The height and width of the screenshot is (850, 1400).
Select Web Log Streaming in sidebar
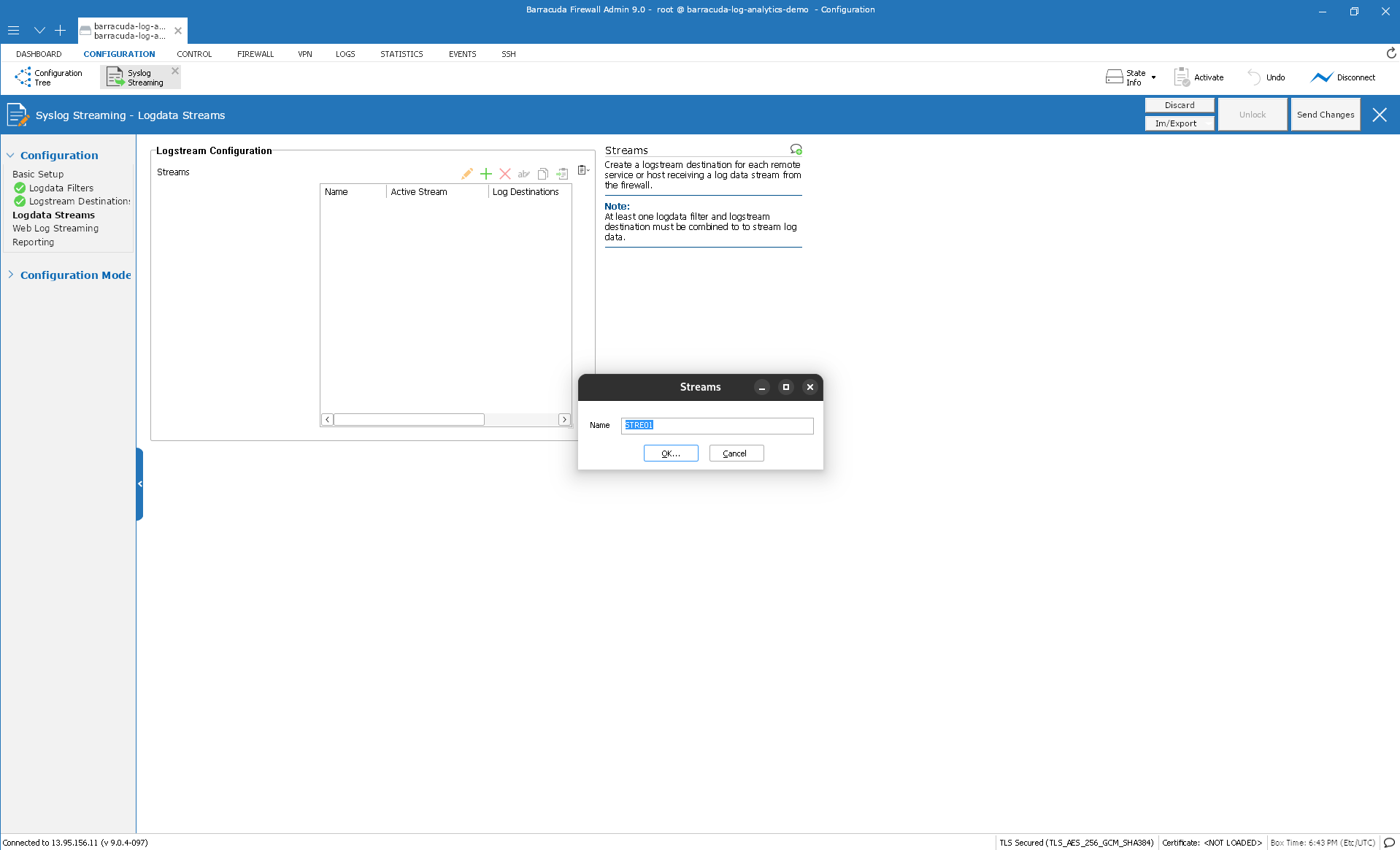click(55, 229)
